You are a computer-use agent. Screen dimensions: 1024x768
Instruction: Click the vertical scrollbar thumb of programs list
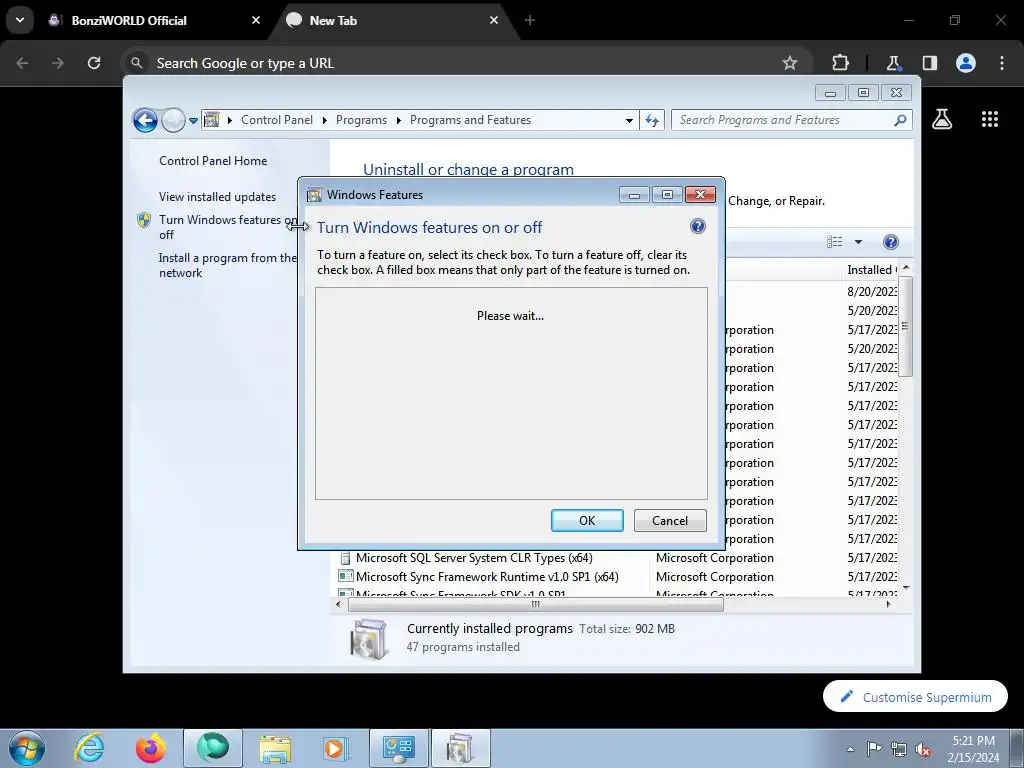[905, 326]
